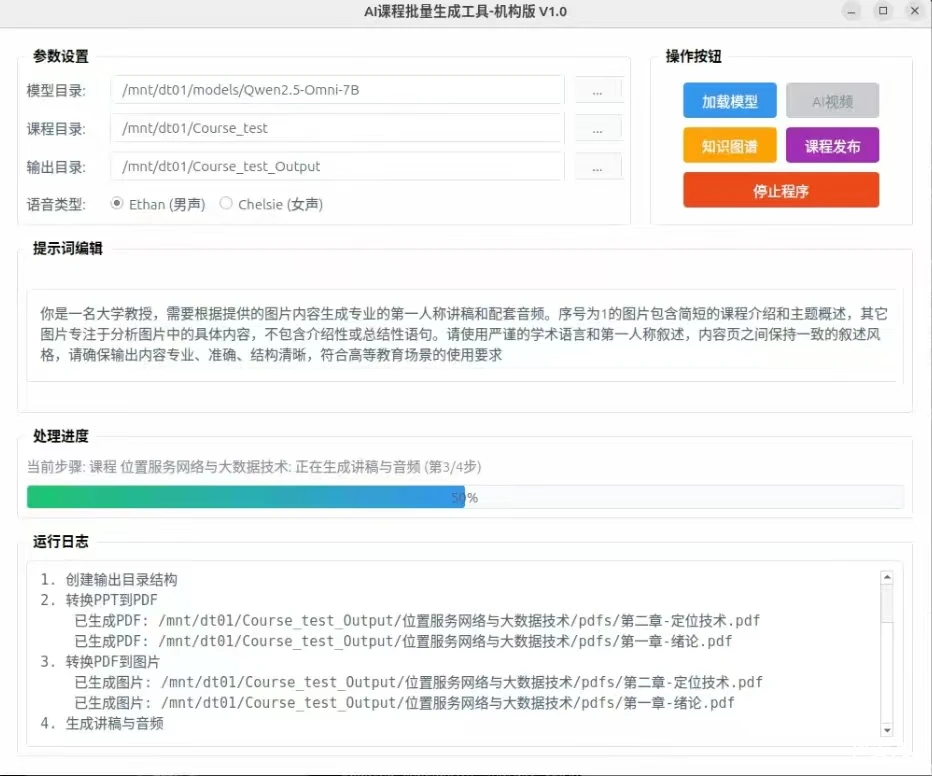Click the 操作按钮 section heading

[x=694, y=56]
